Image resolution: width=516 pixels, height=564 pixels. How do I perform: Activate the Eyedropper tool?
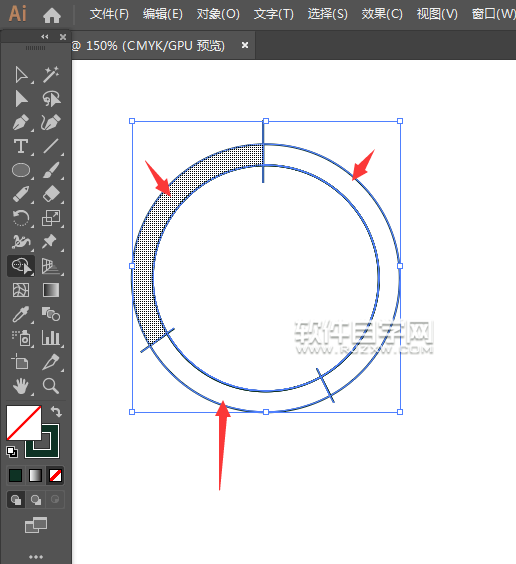(21, 314)
